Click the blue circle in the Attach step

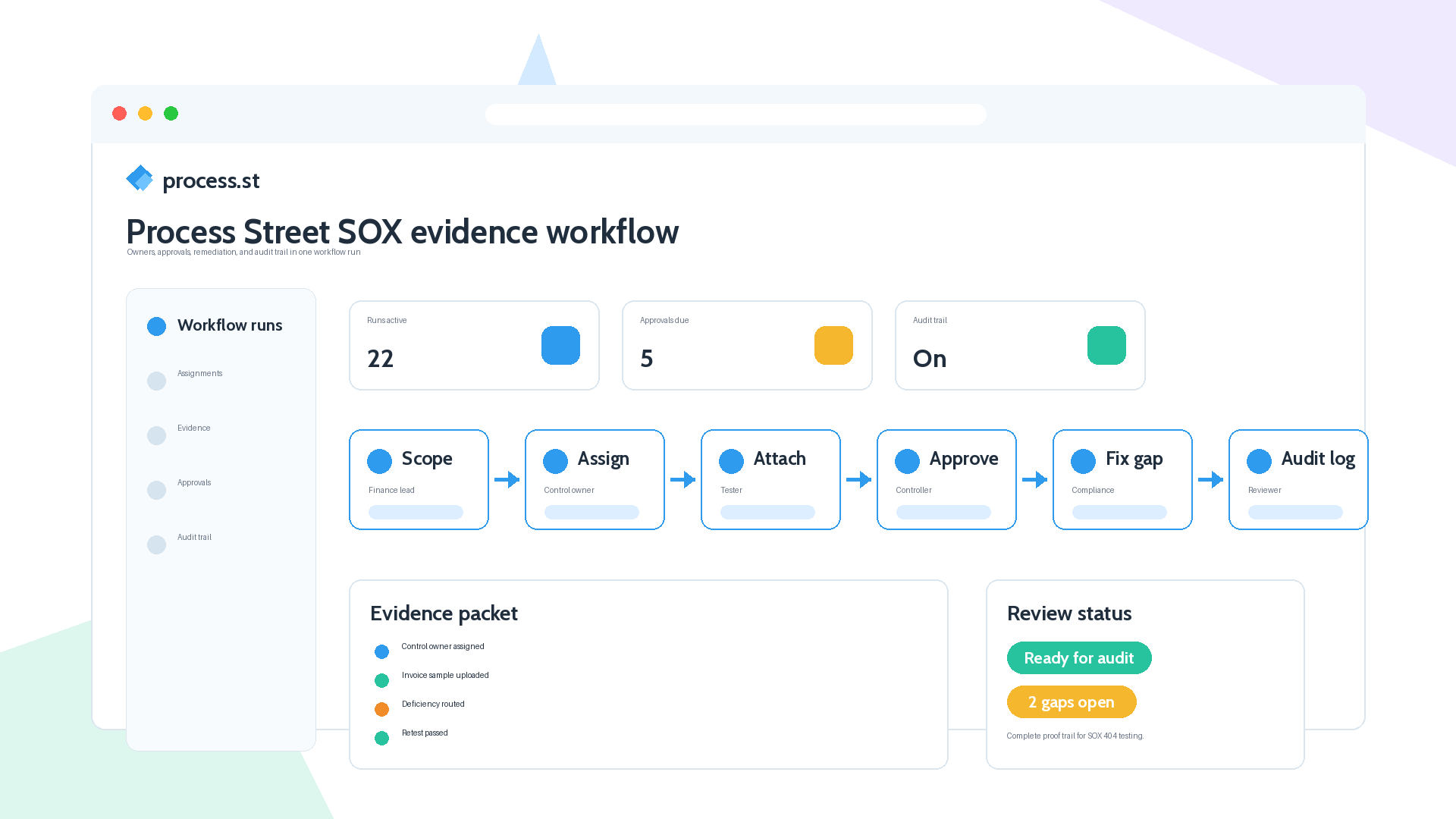(731, 461)
